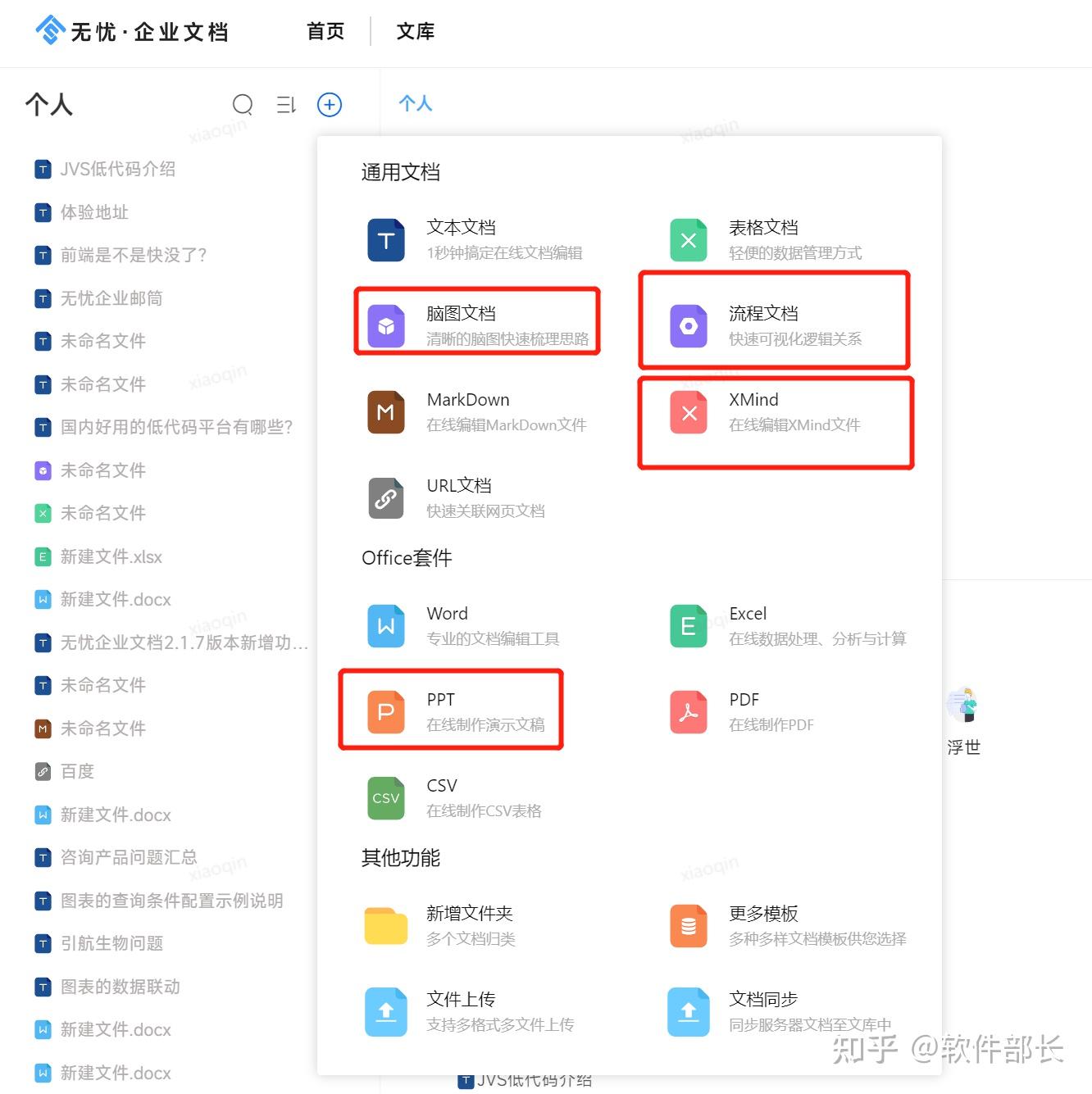Click 在线制作演示文稿 description text

click(486, 725)
